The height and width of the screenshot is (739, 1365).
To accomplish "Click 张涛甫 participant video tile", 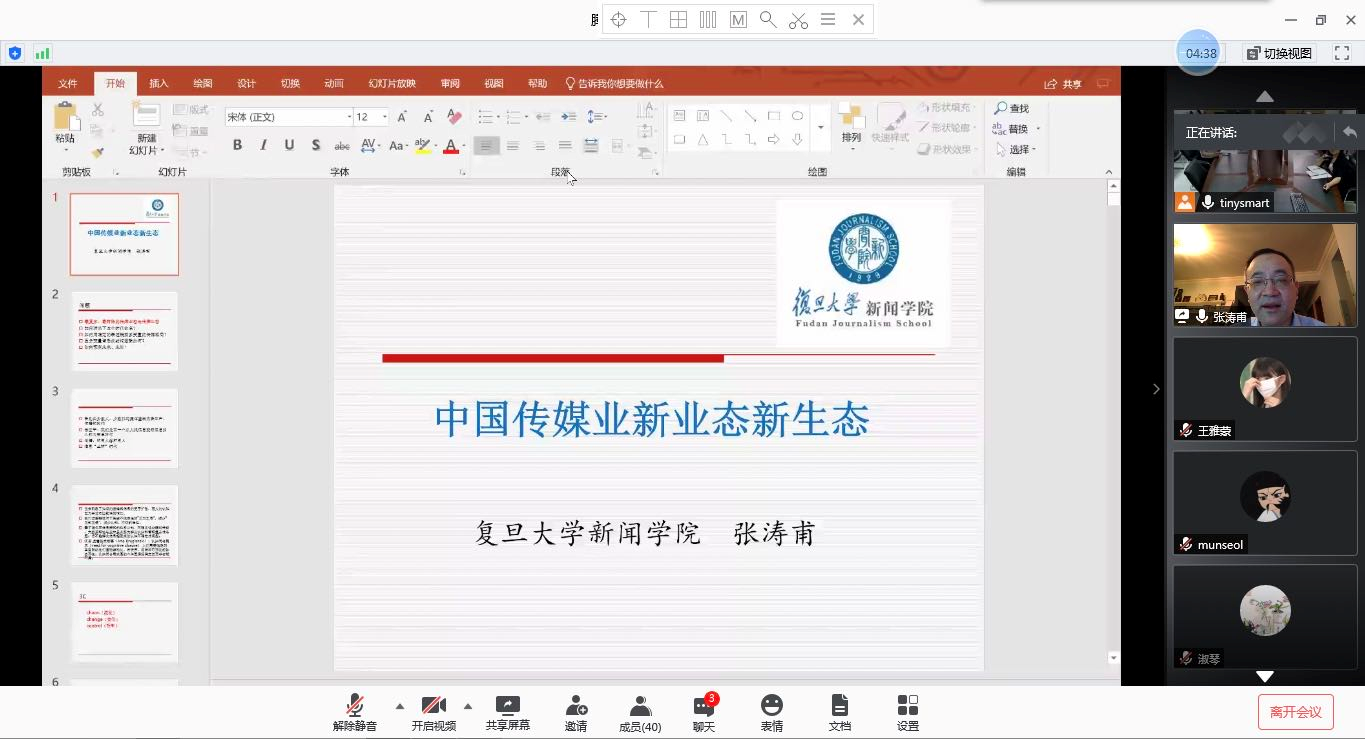I will click(1265, 275).
